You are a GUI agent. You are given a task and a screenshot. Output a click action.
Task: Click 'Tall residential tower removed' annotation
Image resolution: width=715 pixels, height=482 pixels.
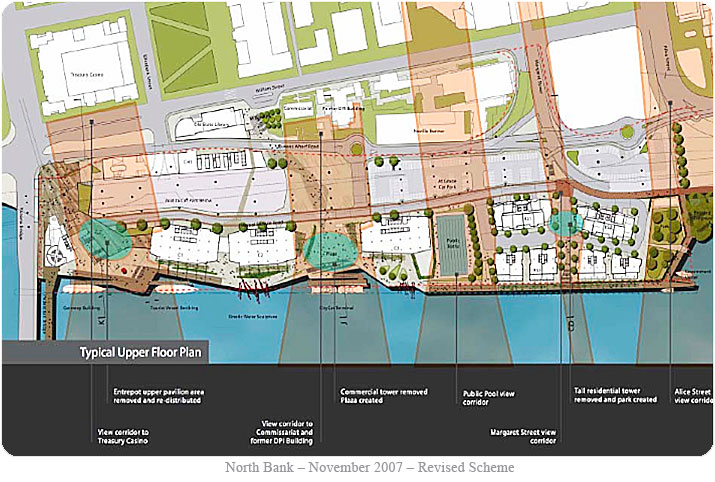pos(615,395)
